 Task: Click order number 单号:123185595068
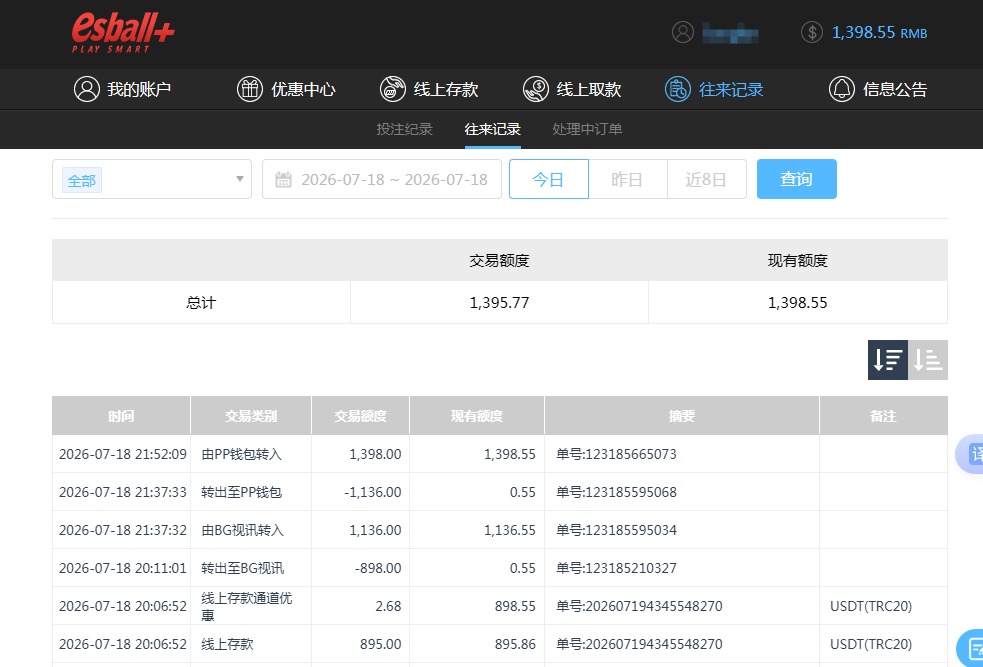616,492
